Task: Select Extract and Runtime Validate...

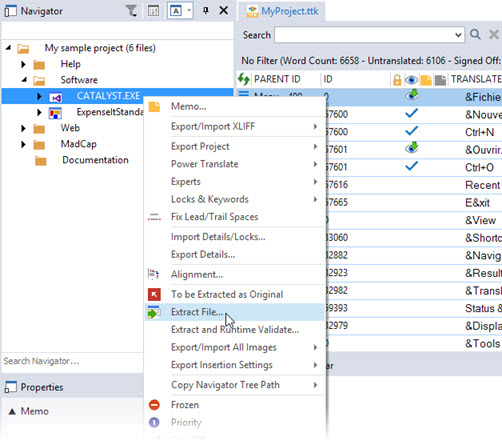Action: tap(235, 330)
